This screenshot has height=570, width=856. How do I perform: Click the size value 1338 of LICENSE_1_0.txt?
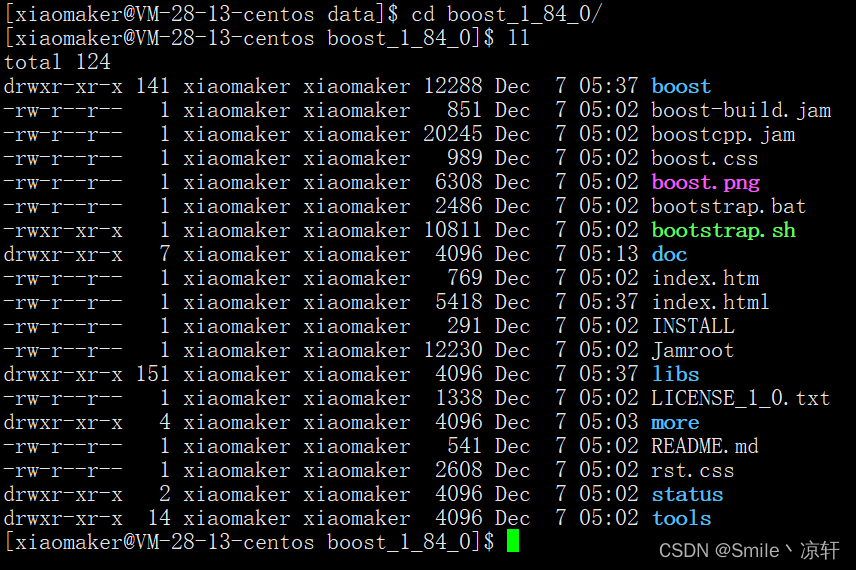(459, 399)
